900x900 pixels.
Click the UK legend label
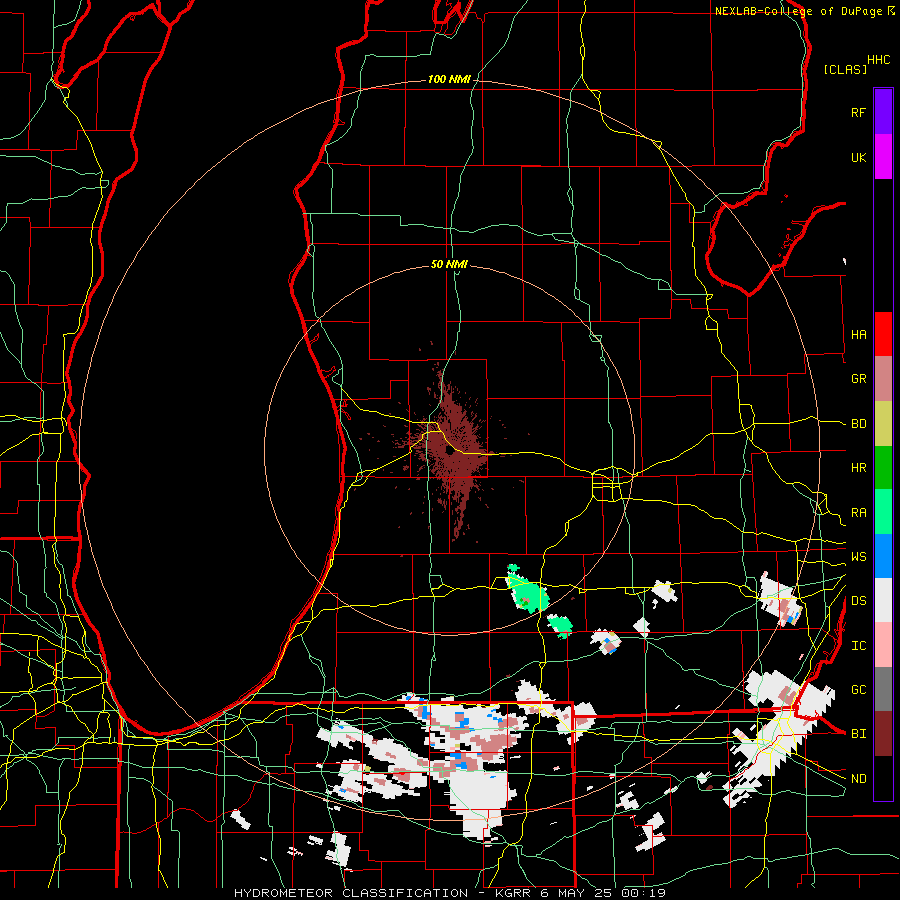point(858,157)
